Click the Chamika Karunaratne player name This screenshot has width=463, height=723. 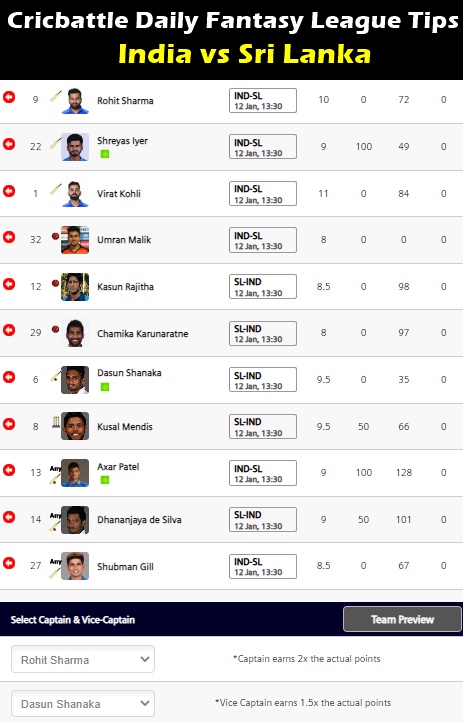point(142,333)
